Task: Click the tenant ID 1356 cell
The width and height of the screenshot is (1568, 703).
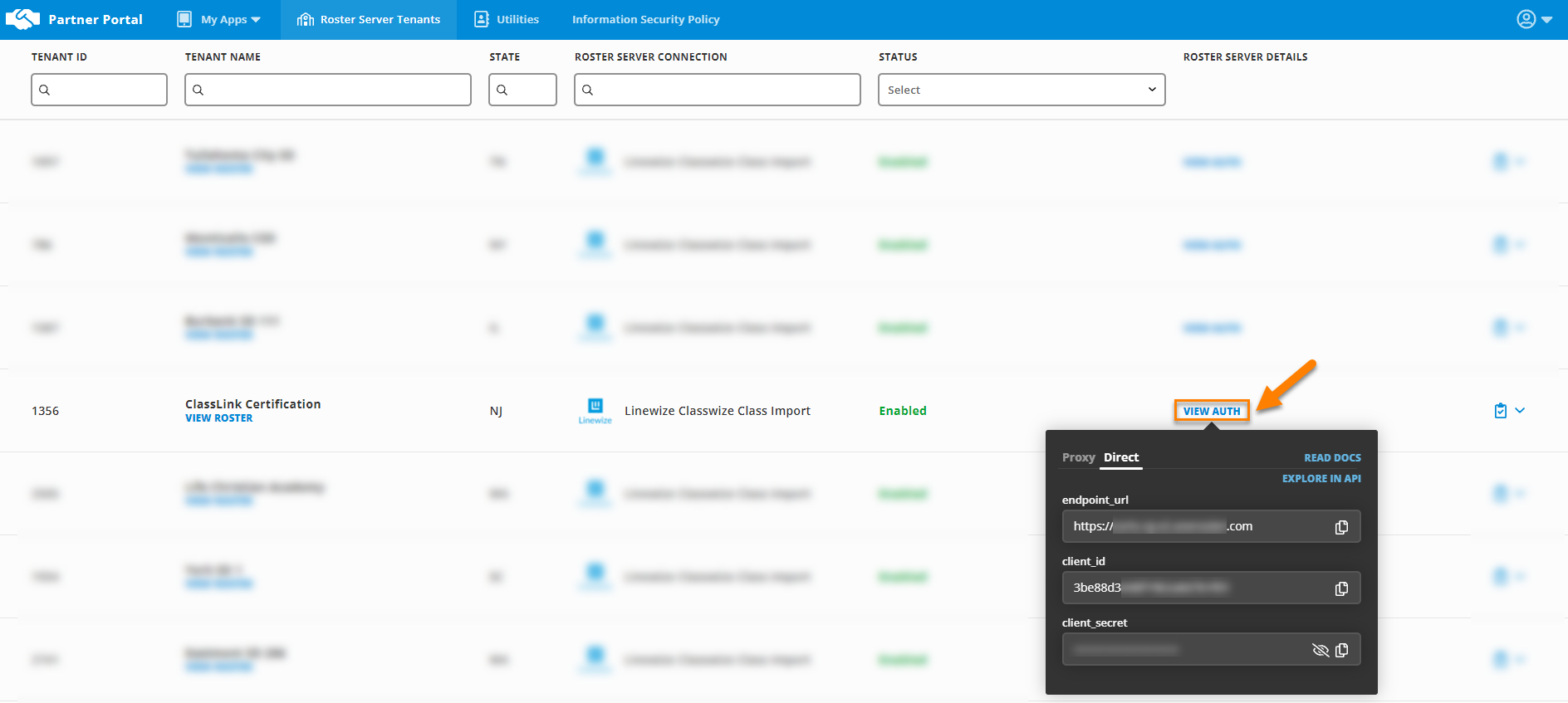Action: pyautogui.click(x=46, y=411)
